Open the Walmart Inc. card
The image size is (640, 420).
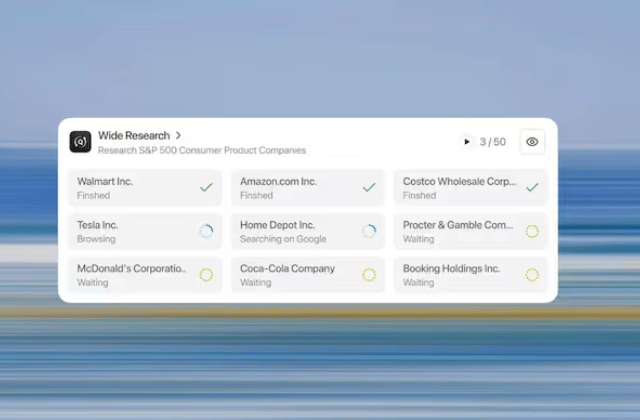(x=145, y=188)
